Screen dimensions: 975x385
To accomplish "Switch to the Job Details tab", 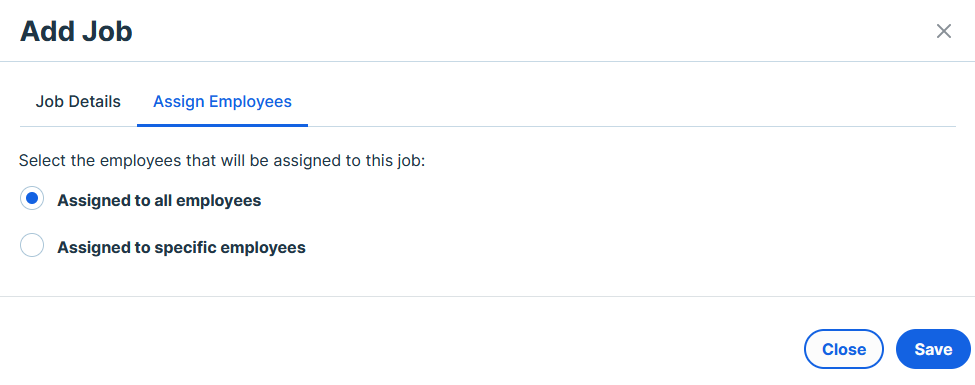I will click(x=78, y=101).
